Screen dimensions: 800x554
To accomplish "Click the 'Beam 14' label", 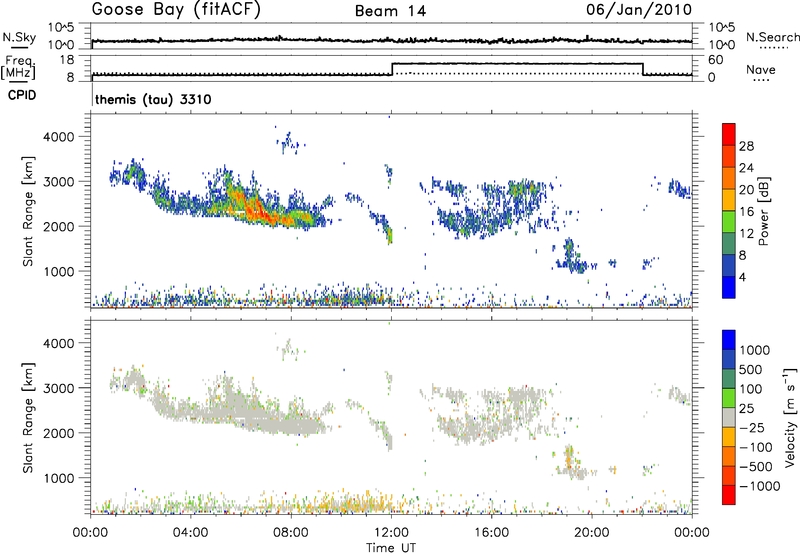I will [390, 11].
